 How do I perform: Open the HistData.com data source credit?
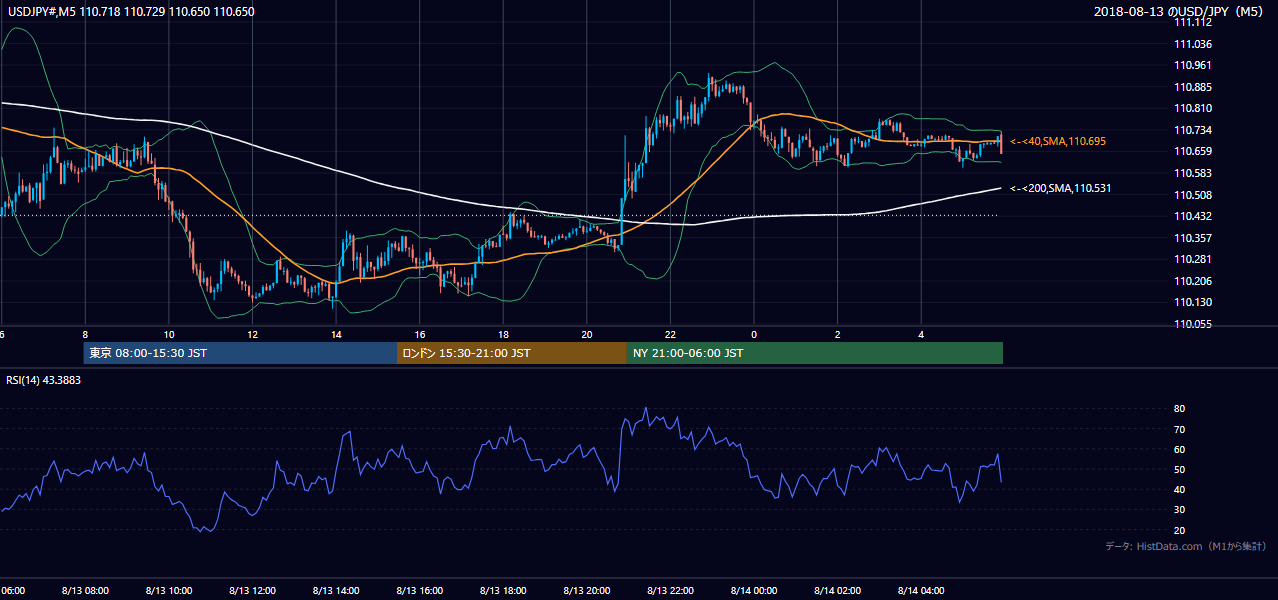[x=1186, y=546]
